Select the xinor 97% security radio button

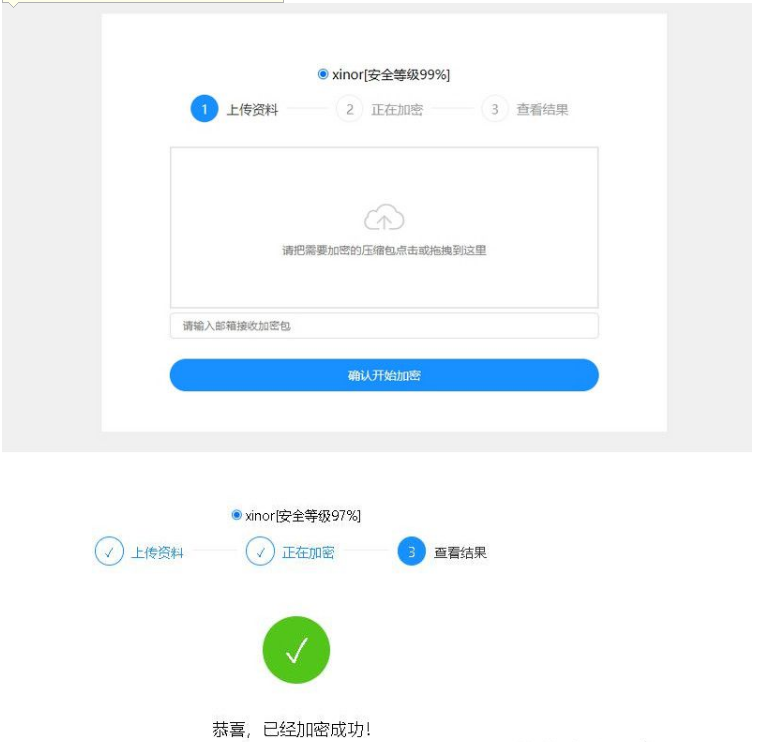pos(237,515)
